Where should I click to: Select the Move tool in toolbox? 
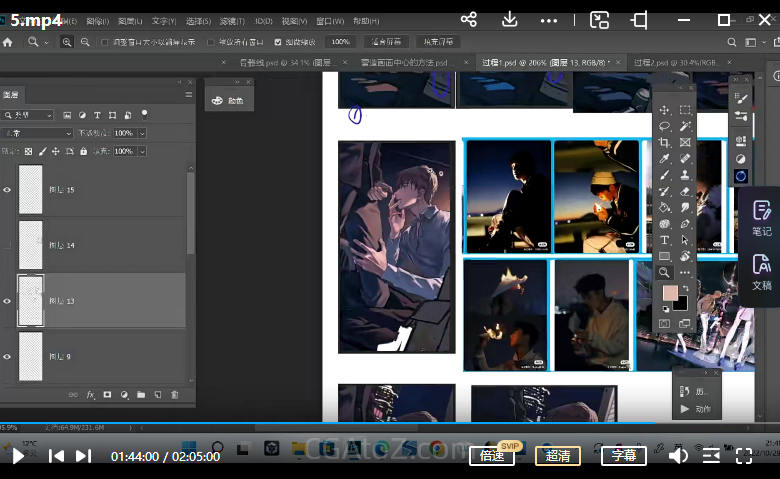click(664, 110)
